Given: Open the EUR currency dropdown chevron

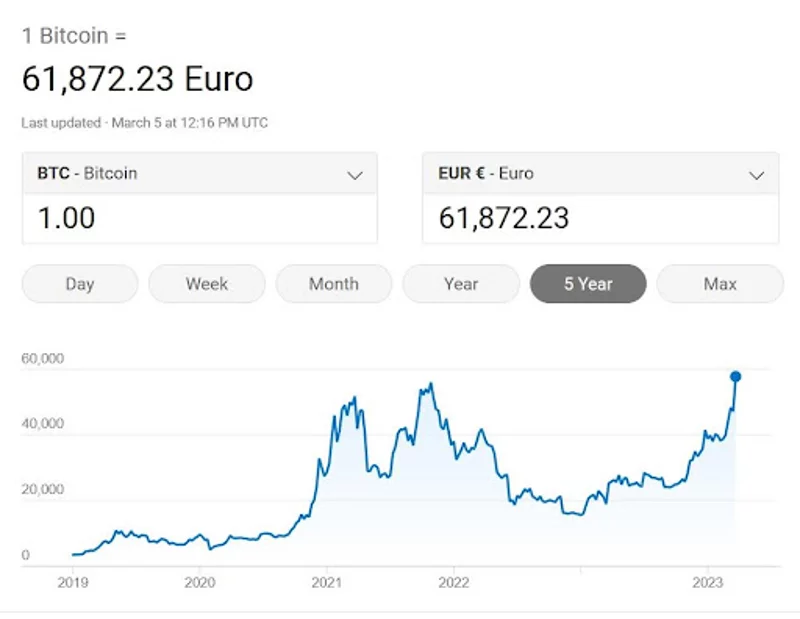Looking at the screenshot, I should point(757,175).
